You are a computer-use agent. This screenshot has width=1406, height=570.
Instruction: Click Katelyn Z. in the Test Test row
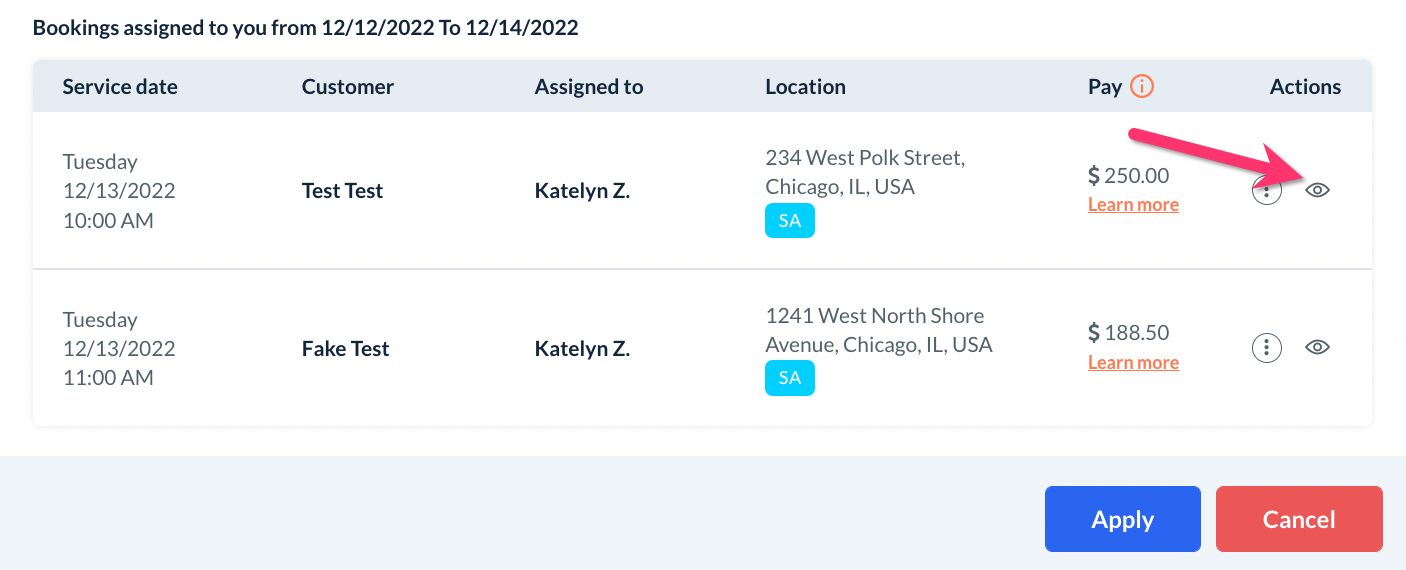pyautogui.click(x=582, y=191)
